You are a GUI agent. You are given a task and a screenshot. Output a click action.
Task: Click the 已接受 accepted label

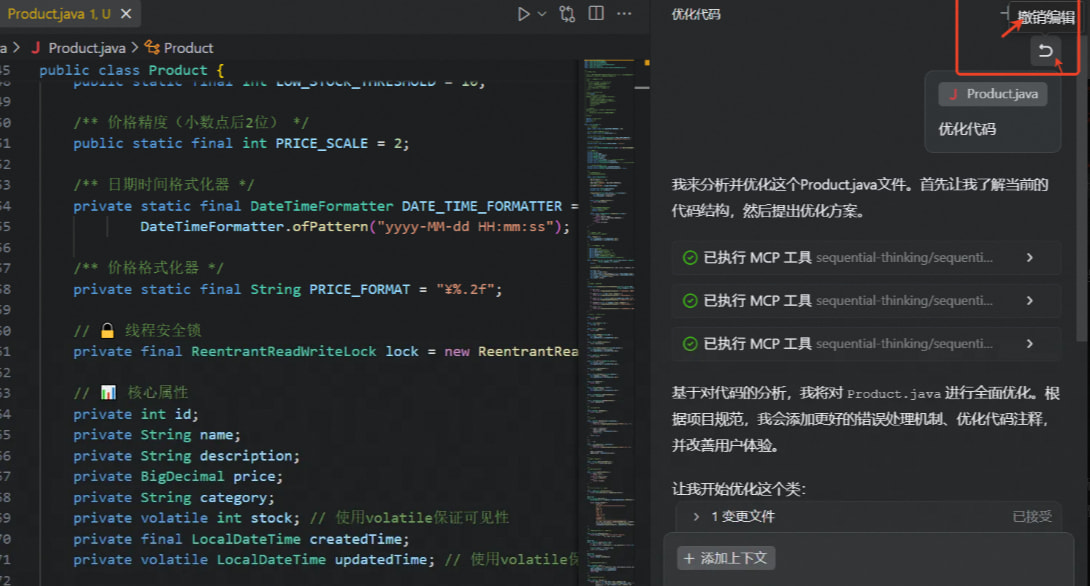[x=1032, y=516]
